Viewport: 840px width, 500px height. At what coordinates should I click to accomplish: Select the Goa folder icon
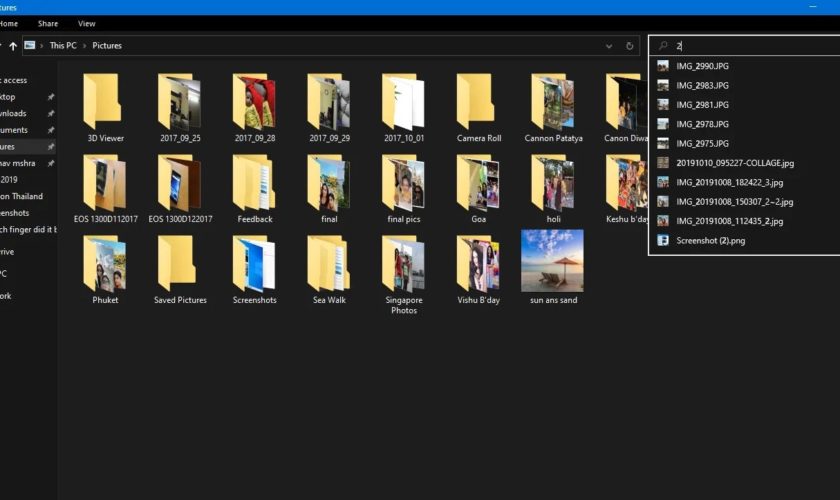(x=478, y=183)
